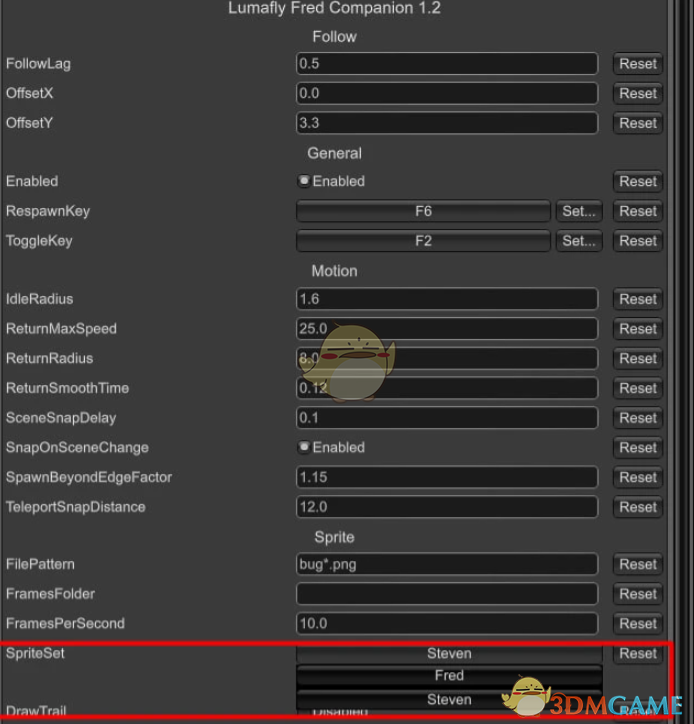694x724 pixels.
Task: Reset the IdleRadius value
Action: tap(638, 299)
